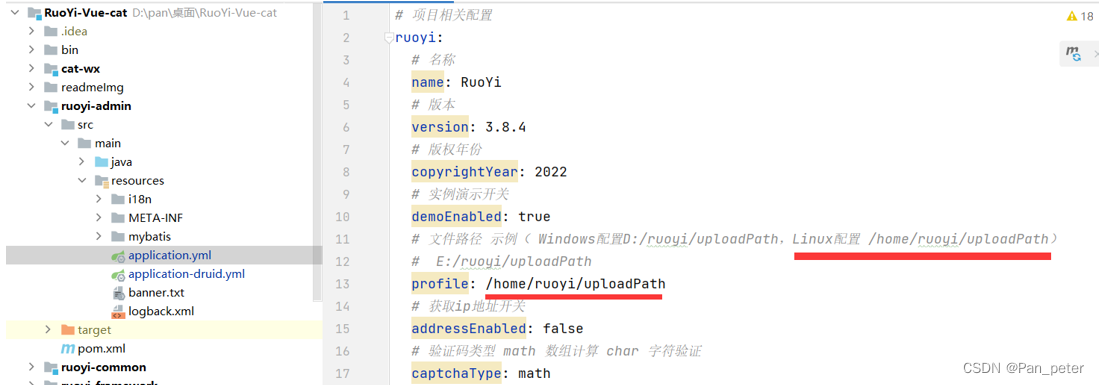Click the resources root folder icon

[101, 180]
